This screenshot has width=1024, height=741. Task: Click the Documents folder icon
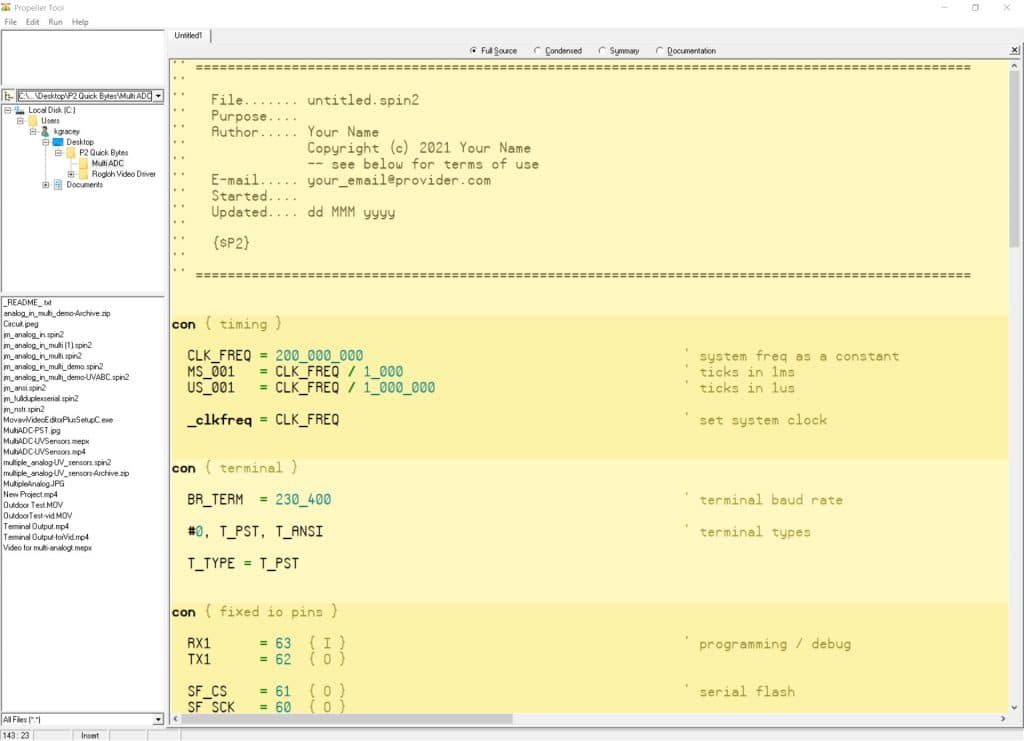click(58, 185)
